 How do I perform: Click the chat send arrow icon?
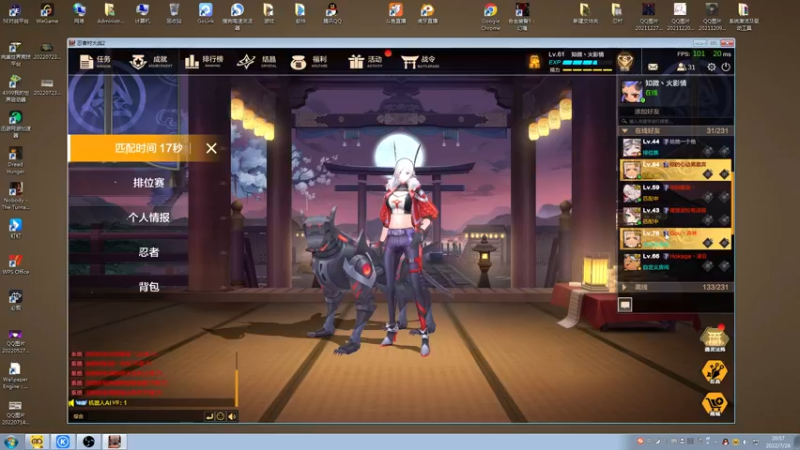click(x=209, y=416)
